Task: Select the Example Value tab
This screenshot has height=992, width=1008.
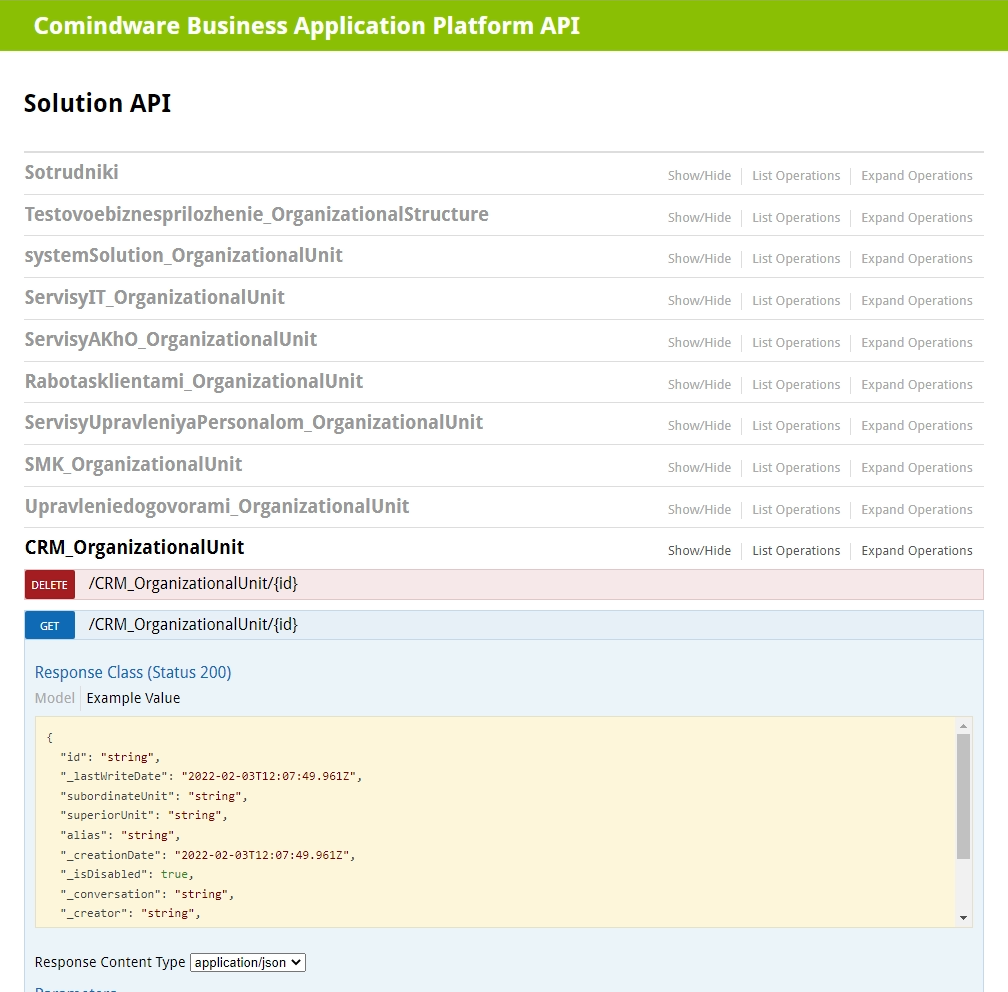Action: [x=133, y=698]
